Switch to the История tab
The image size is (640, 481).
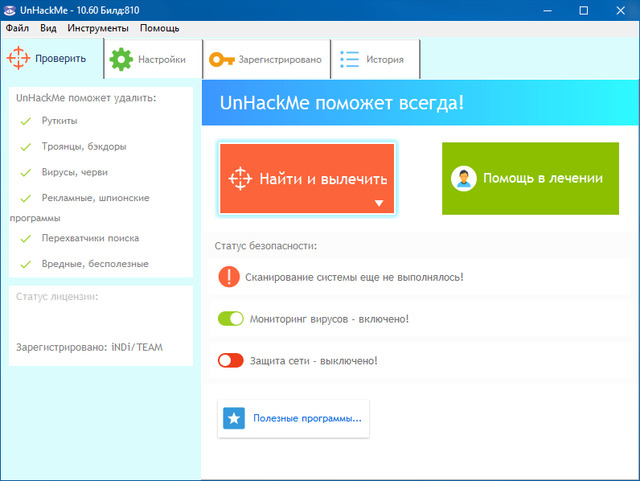pyautogui.click(x=384, y=59)
